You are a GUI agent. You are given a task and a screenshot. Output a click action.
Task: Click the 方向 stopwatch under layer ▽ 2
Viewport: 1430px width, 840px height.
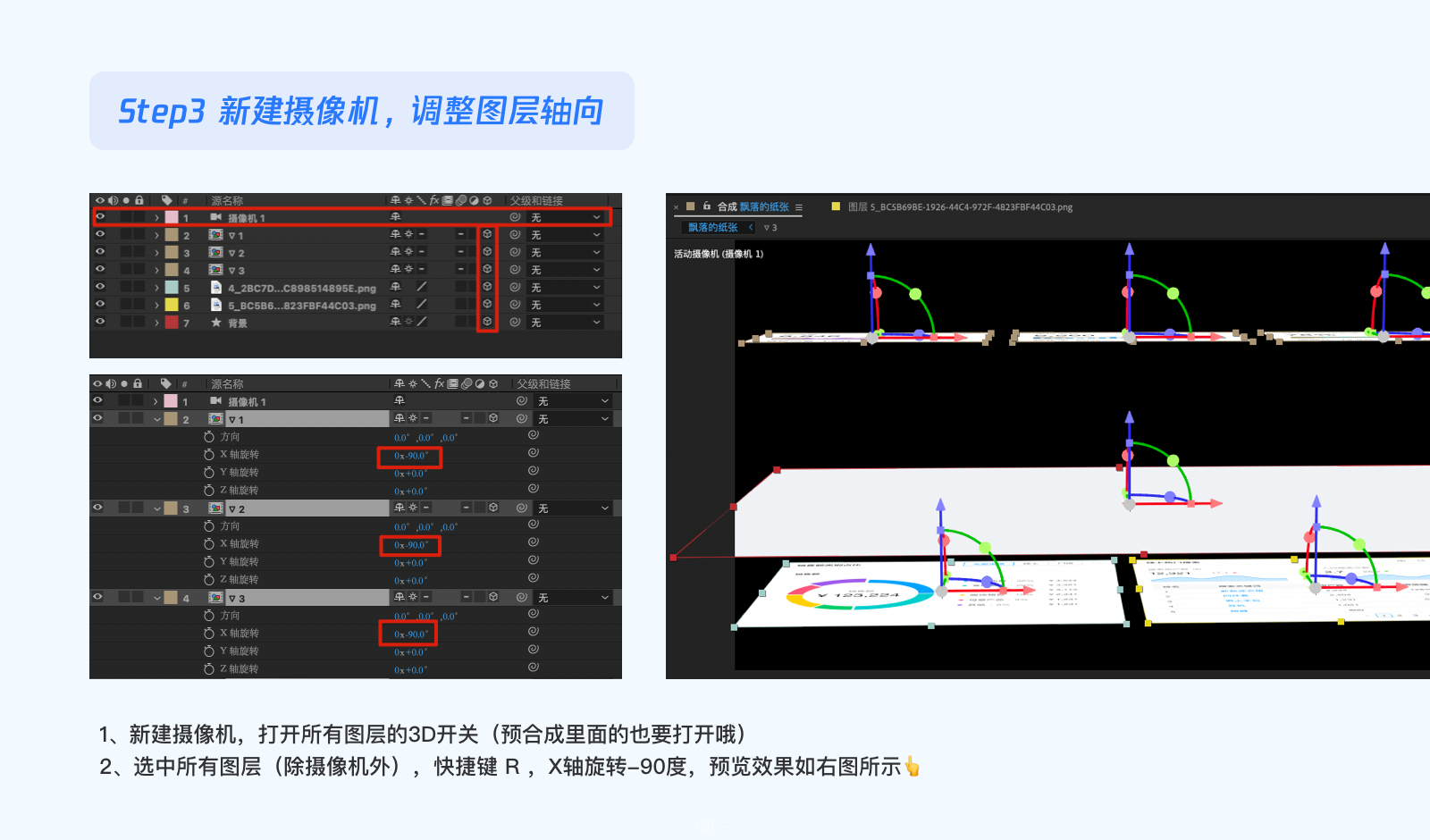click(209, 526)
